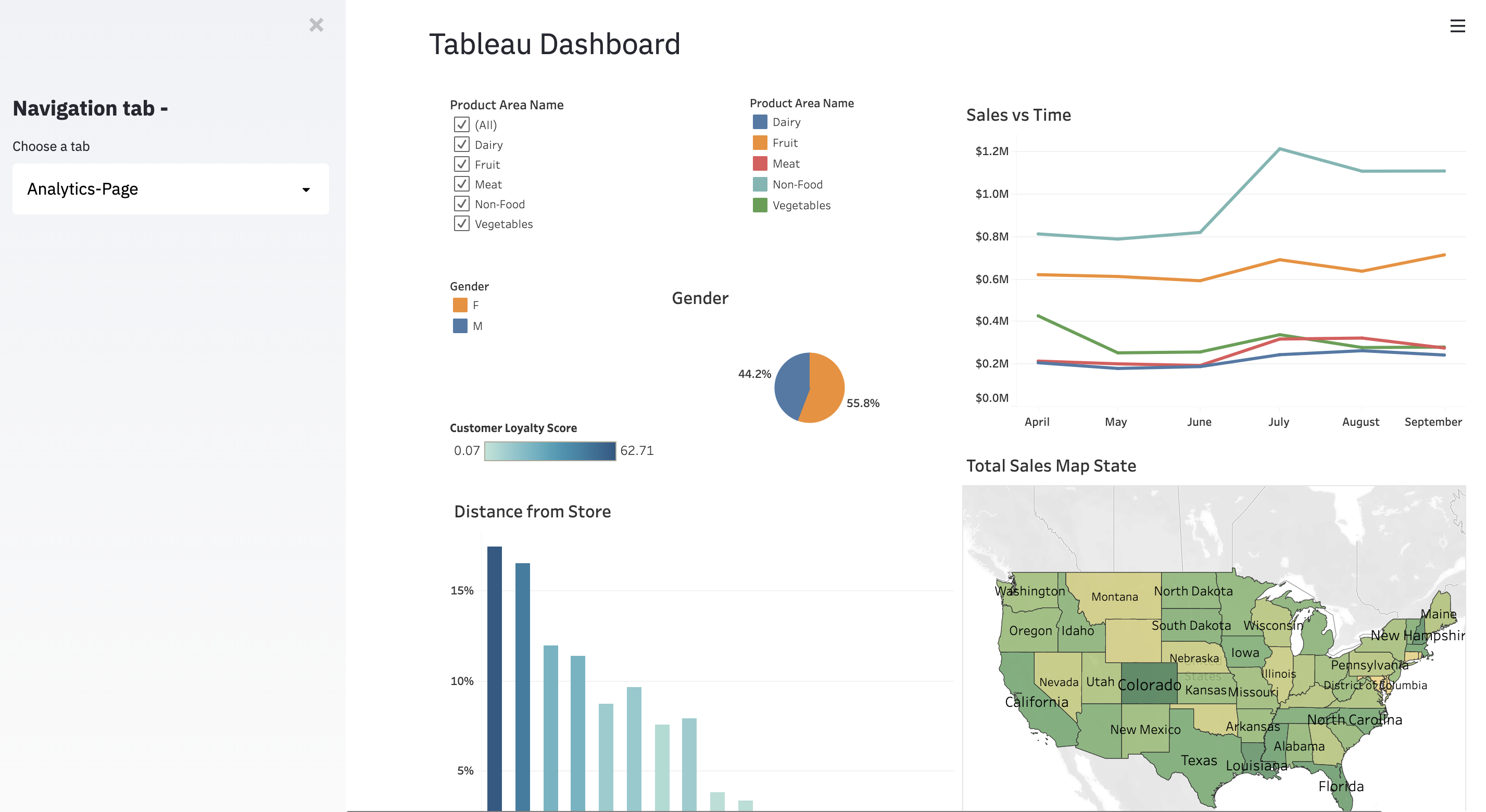Image resolution: width=1486 pixels, height=812 pixels.
Task: Toggle the Vegetables filter checkbox
Action: click(x=461, y=223)
